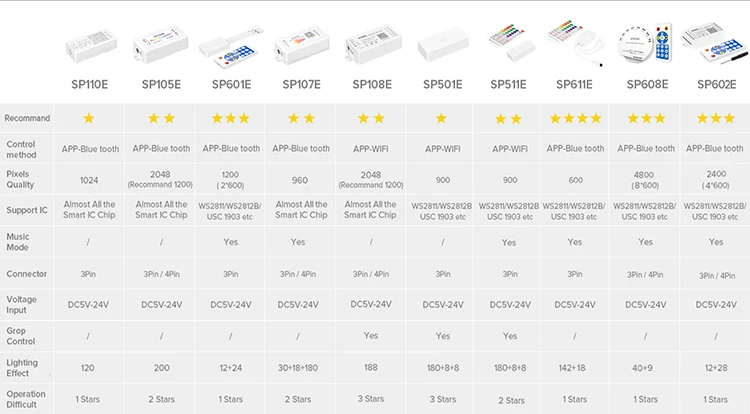The width and height of the screenshot is (750, 414).
Task: Click the Operation Difficult row header
Action: point(26,399)
